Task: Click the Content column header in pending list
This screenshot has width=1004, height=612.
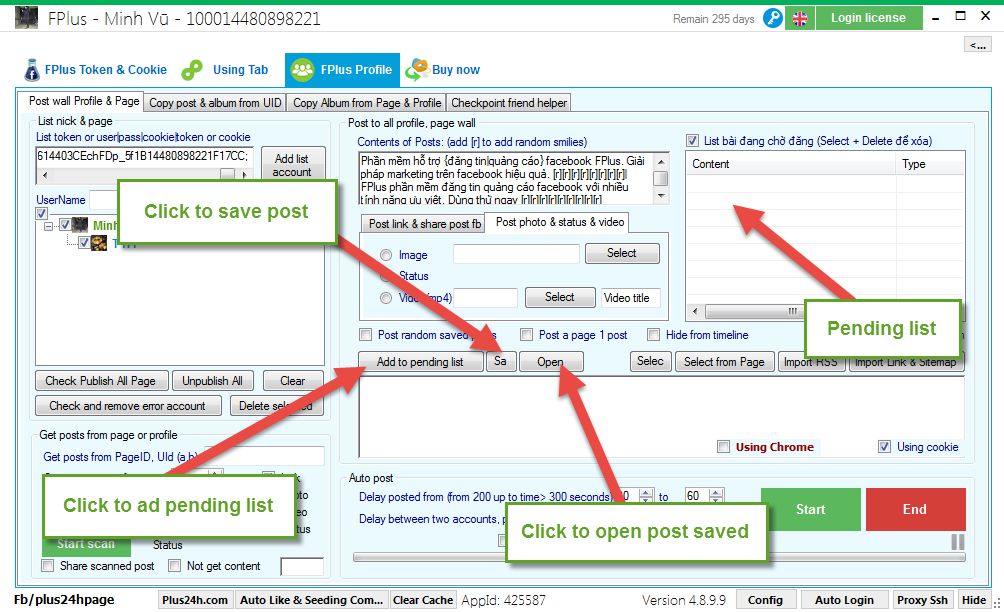Action: (791, 164)
